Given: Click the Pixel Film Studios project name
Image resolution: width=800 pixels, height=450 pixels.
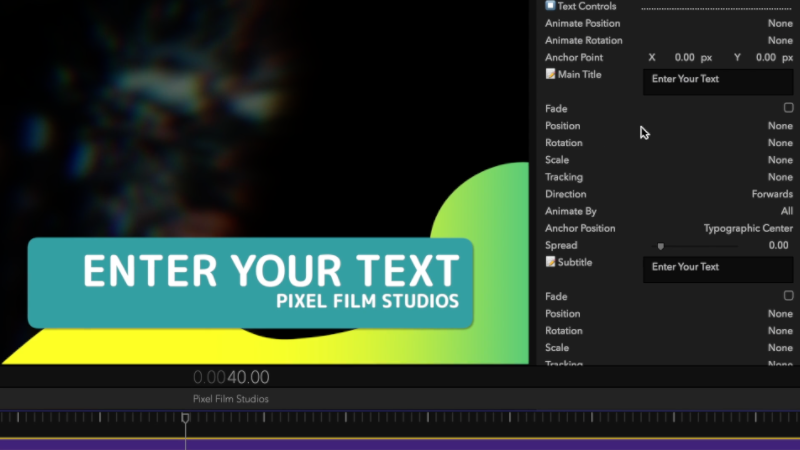Looking at the screenshot, I should tap(231, 399).
